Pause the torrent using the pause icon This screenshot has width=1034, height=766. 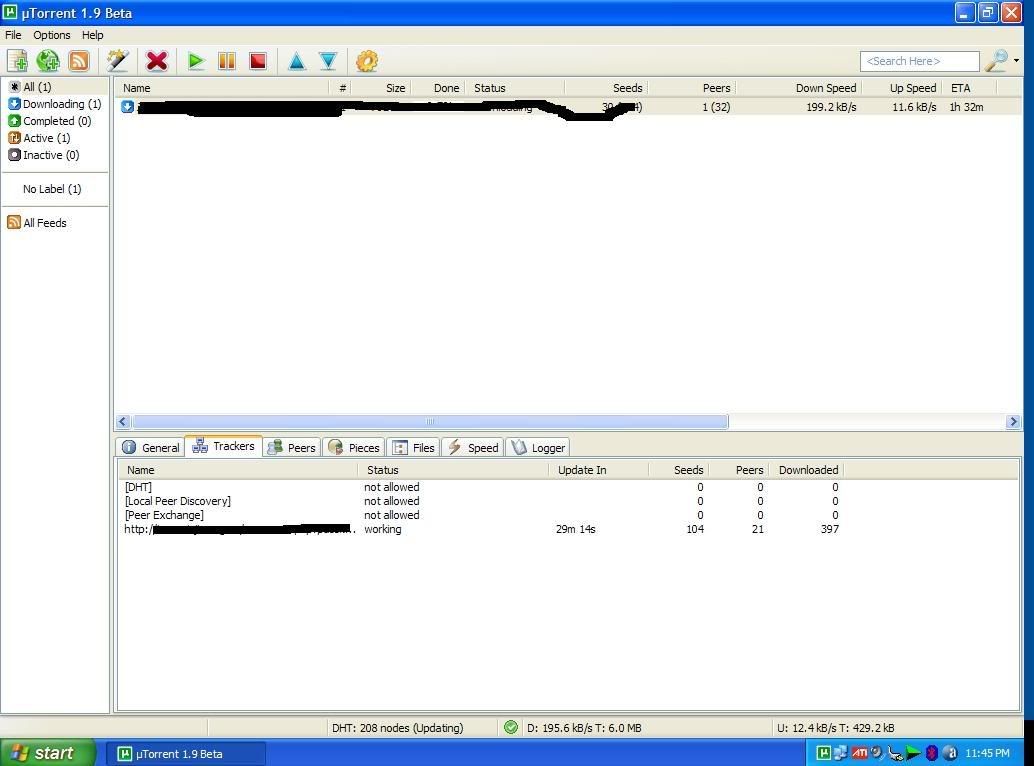click(227, 61)
